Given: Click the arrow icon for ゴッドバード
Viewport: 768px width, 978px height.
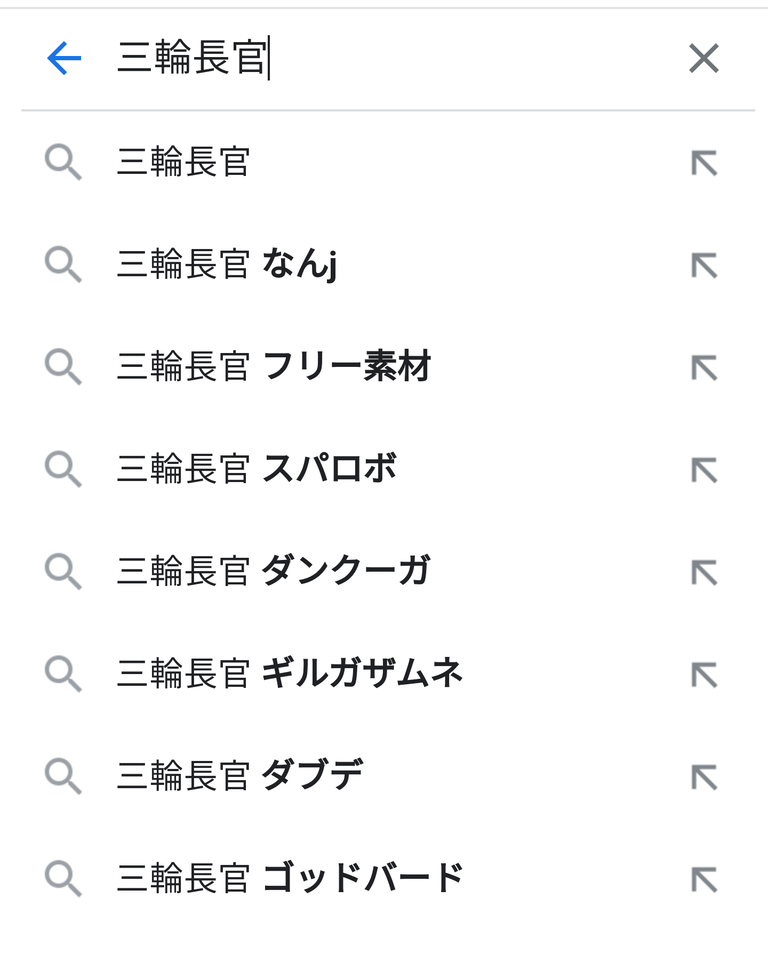Looking at the screenshot, I should click(x=704, y=878).
